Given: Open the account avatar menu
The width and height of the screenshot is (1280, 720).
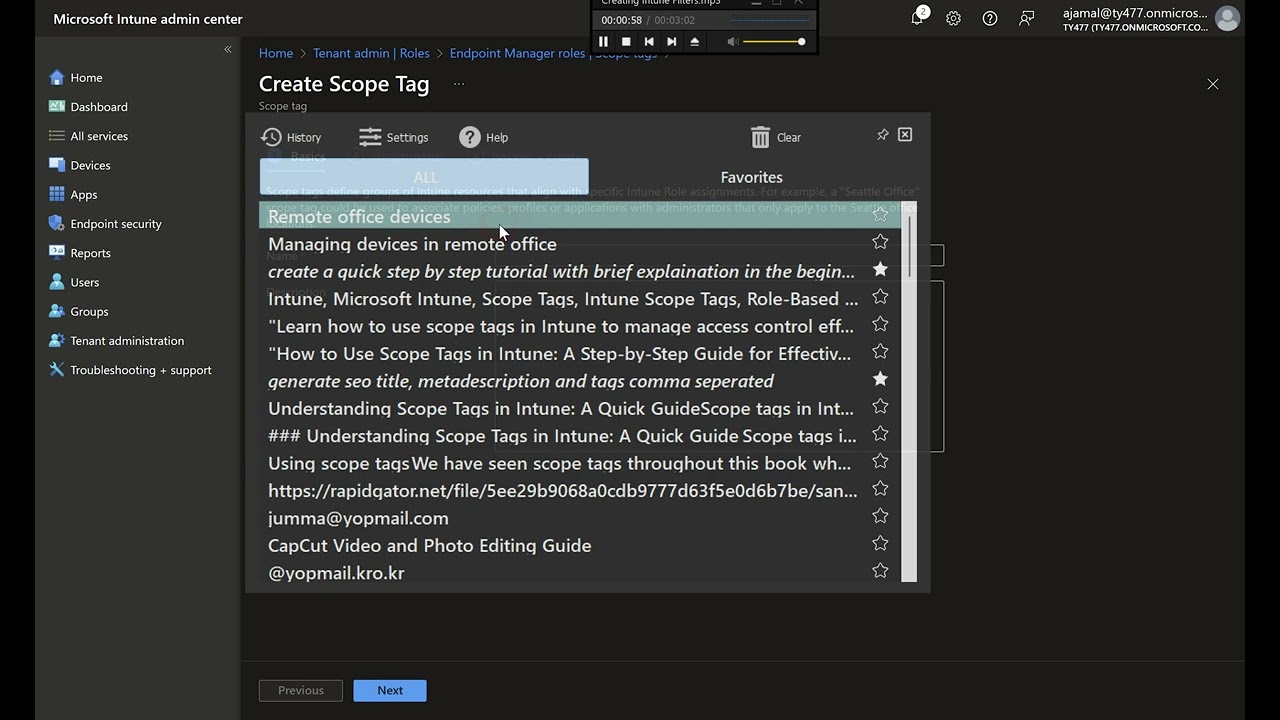Looking at the screenshot, I should [1227, 18].
